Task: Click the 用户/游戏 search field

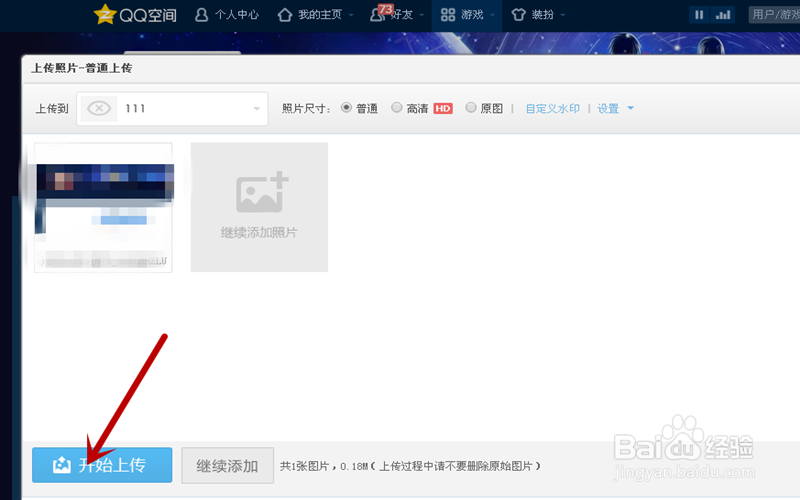Action: 774,15
